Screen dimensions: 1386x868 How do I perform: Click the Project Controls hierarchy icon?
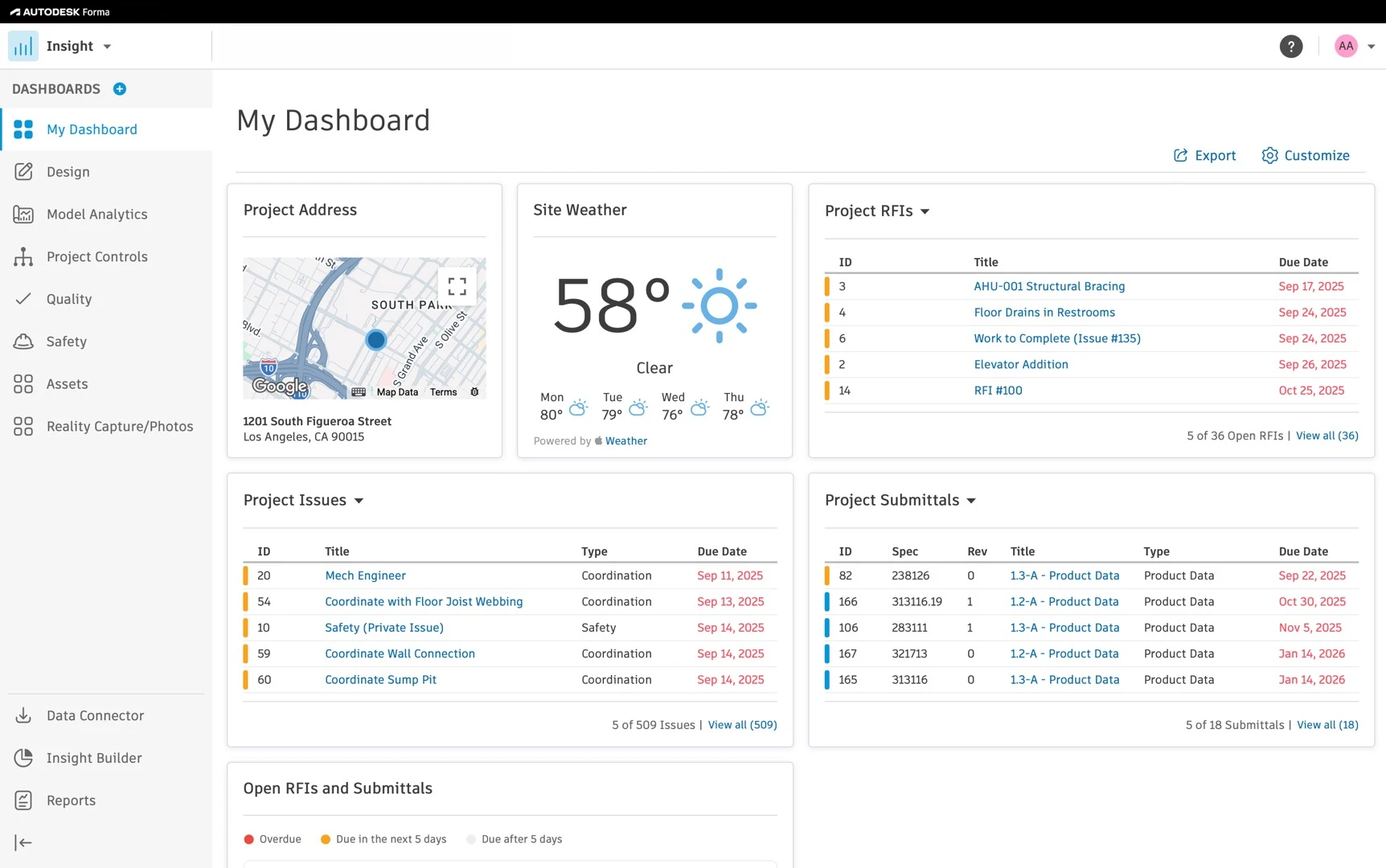coord(23,257)
